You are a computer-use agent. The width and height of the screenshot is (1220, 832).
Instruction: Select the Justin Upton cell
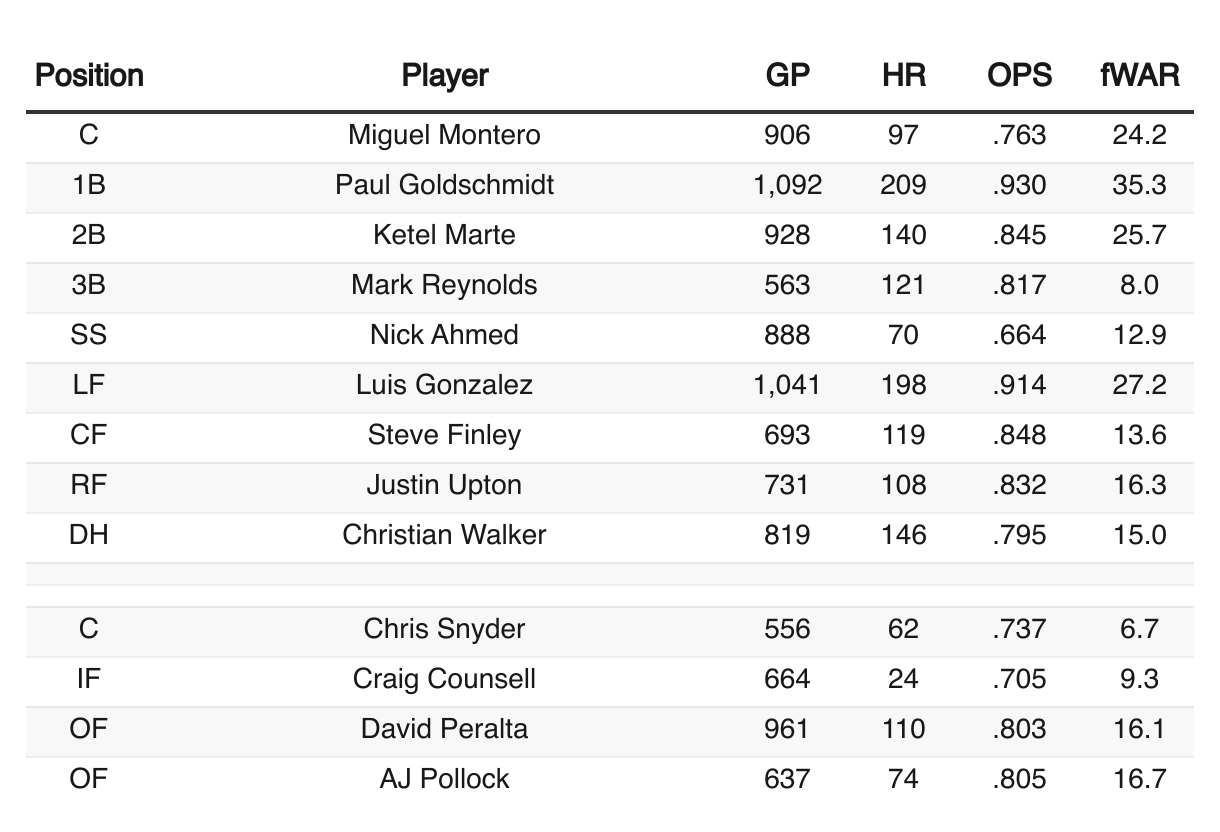point(444,485)
